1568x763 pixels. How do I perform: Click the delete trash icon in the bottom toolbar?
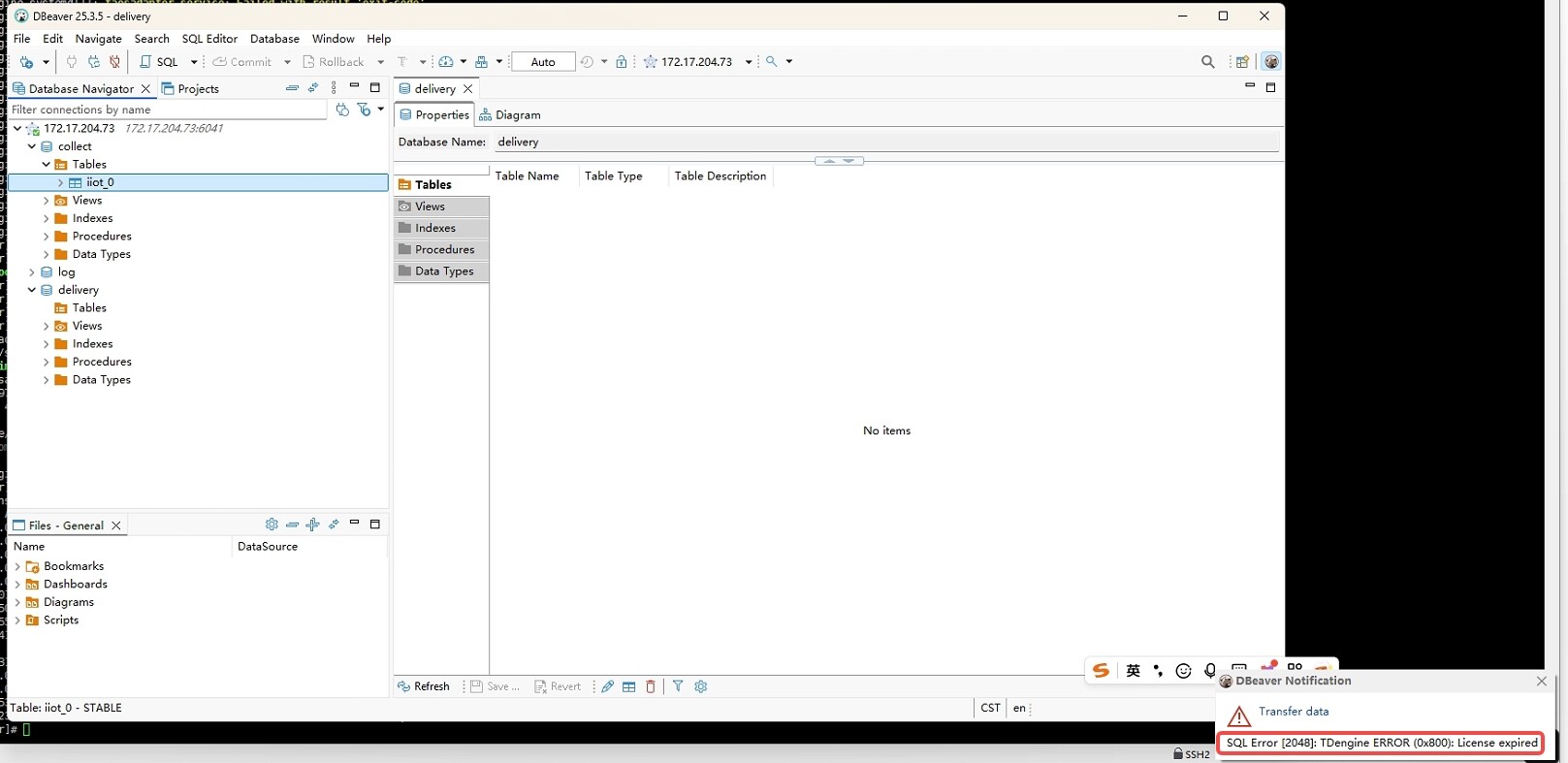[651, 686]
